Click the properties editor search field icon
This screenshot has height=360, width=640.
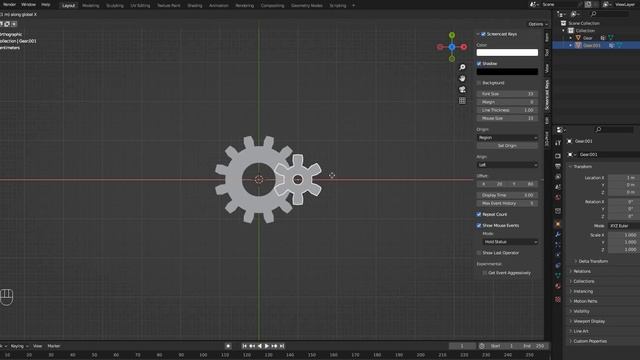point(598,129)
